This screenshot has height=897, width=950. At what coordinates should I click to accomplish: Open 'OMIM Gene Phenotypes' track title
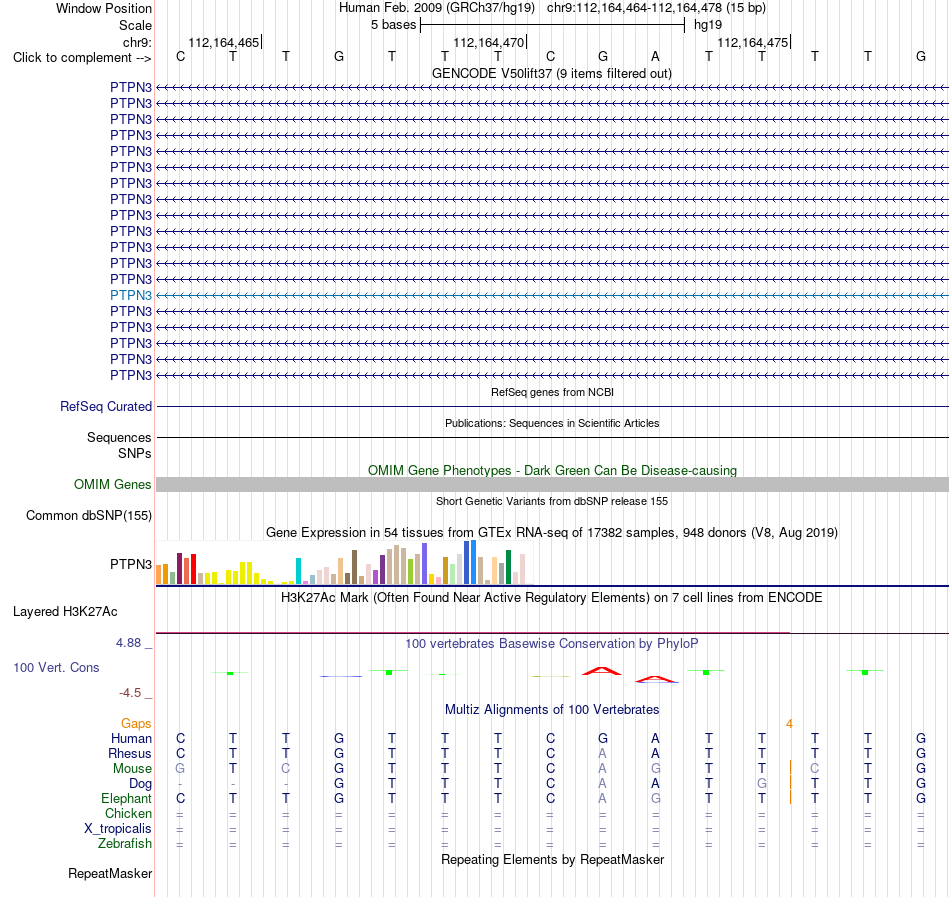(x=552, y=471)
